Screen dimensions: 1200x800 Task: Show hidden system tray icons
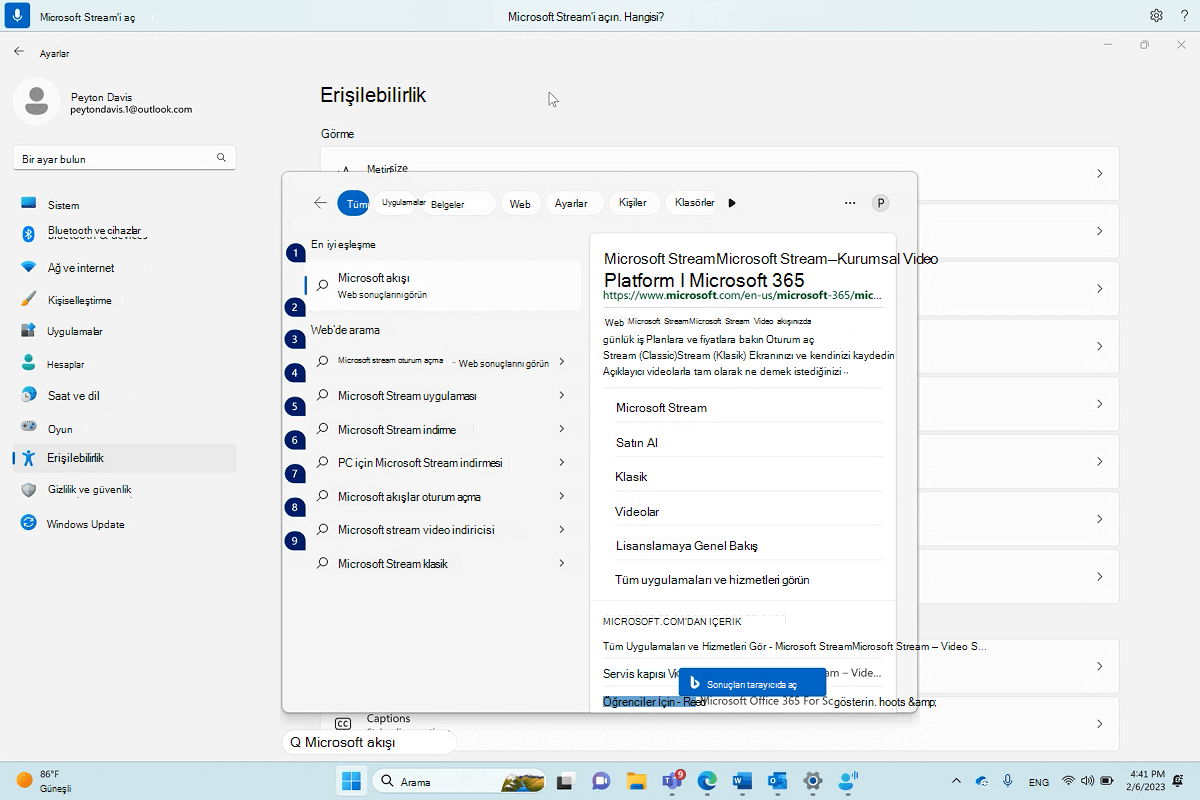click(956, 780)
